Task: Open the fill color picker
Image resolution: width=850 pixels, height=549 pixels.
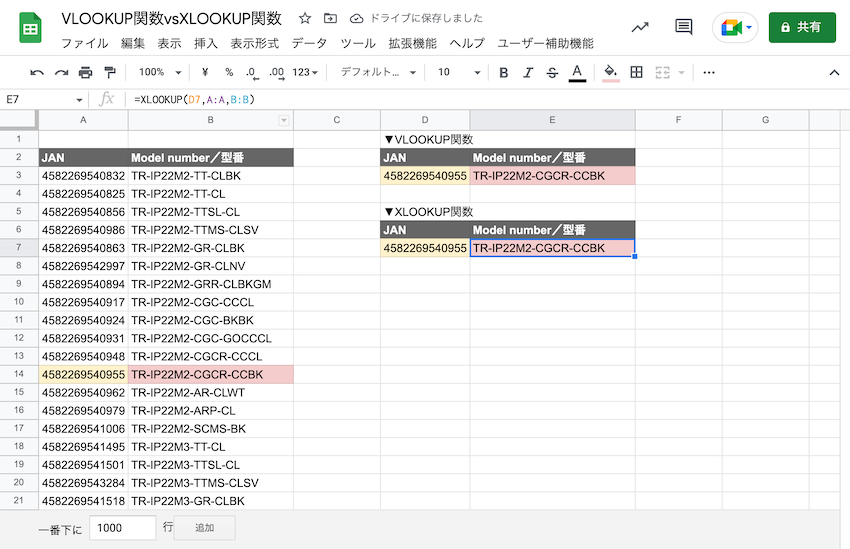Action: [610, 72]
